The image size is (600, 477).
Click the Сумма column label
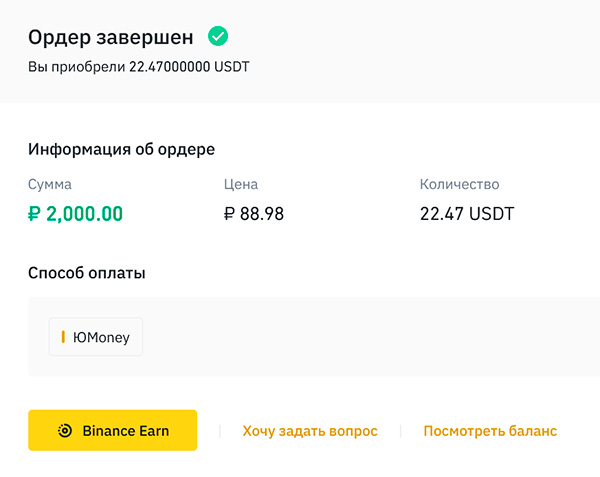point(50,184)
